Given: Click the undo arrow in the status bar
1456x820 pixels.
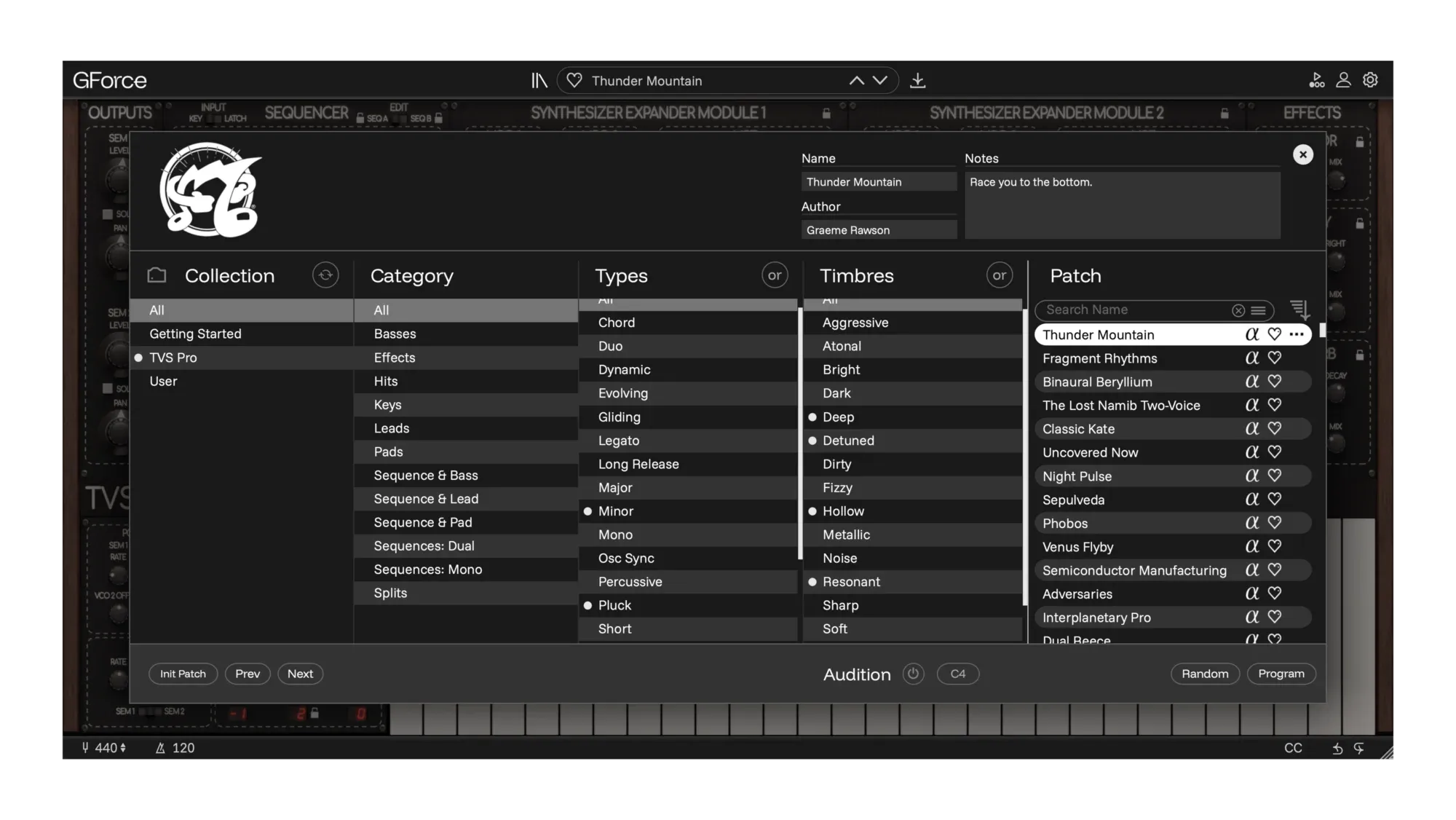Looking at the screenshot, I should point(1337,749).
